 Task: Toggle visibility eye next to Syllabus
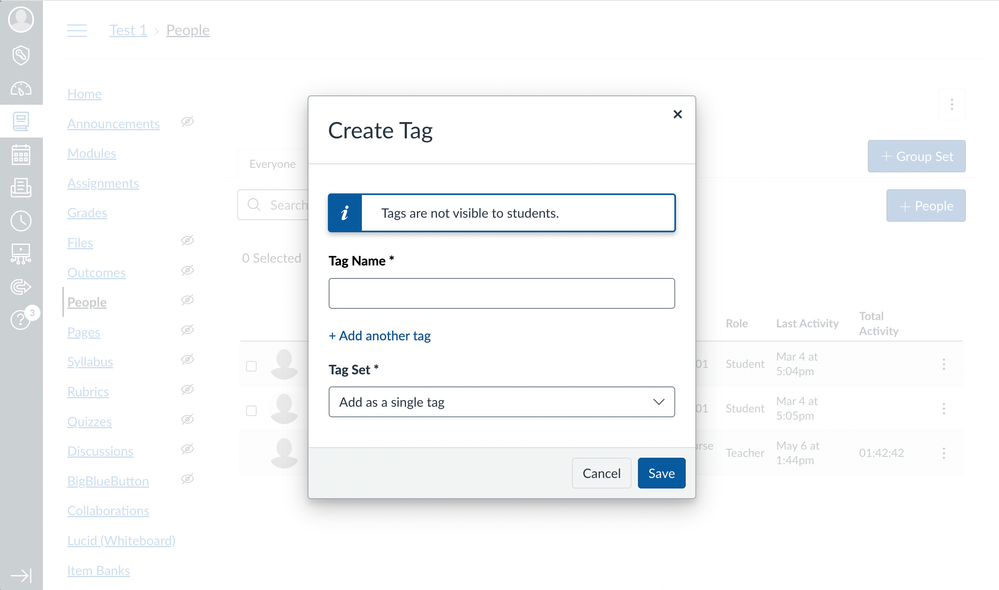(x=187, y=360)
